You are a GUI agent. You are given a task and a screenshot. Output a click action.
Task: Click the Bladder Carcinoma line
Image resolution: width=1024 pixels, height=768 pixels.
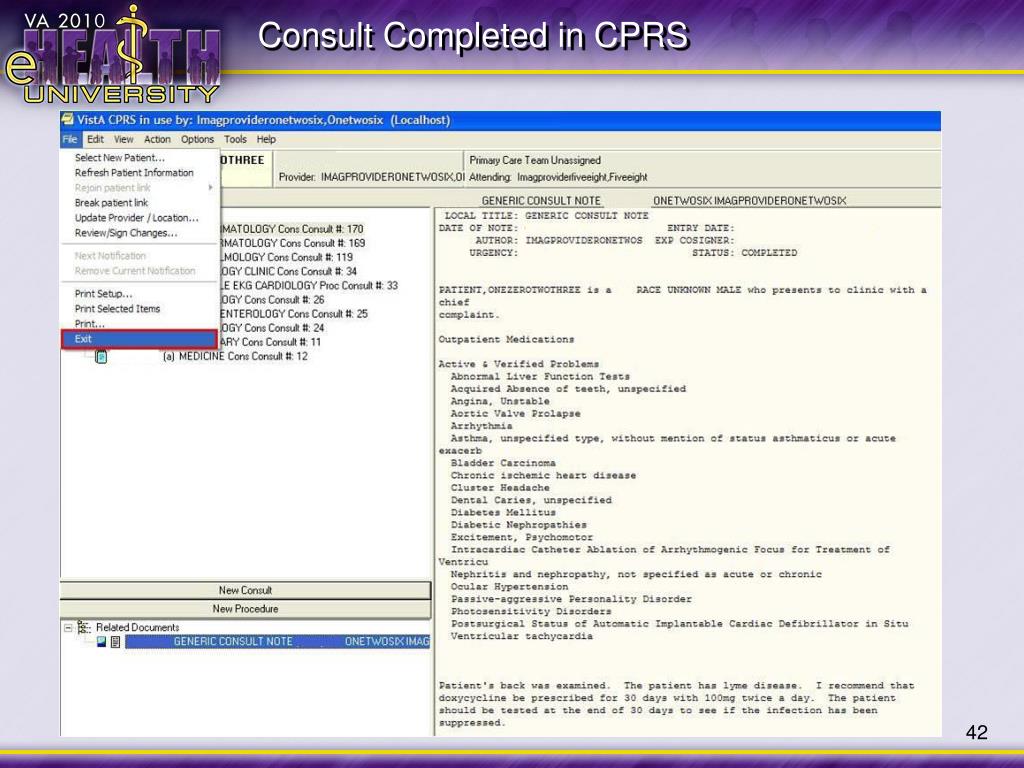(503, 463)
